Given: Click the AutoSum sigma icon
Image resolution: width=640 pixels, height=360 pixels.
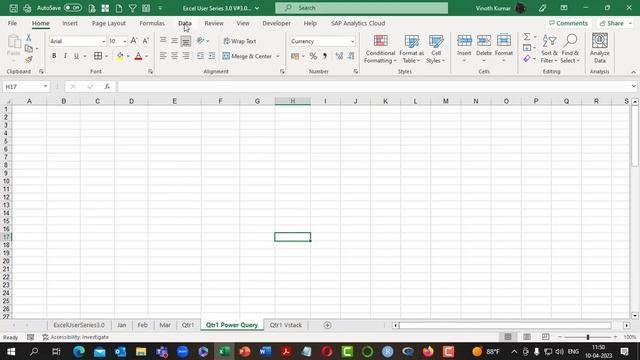Looking at the screenshot, I should pyautogui.click(x=527, y=37).
